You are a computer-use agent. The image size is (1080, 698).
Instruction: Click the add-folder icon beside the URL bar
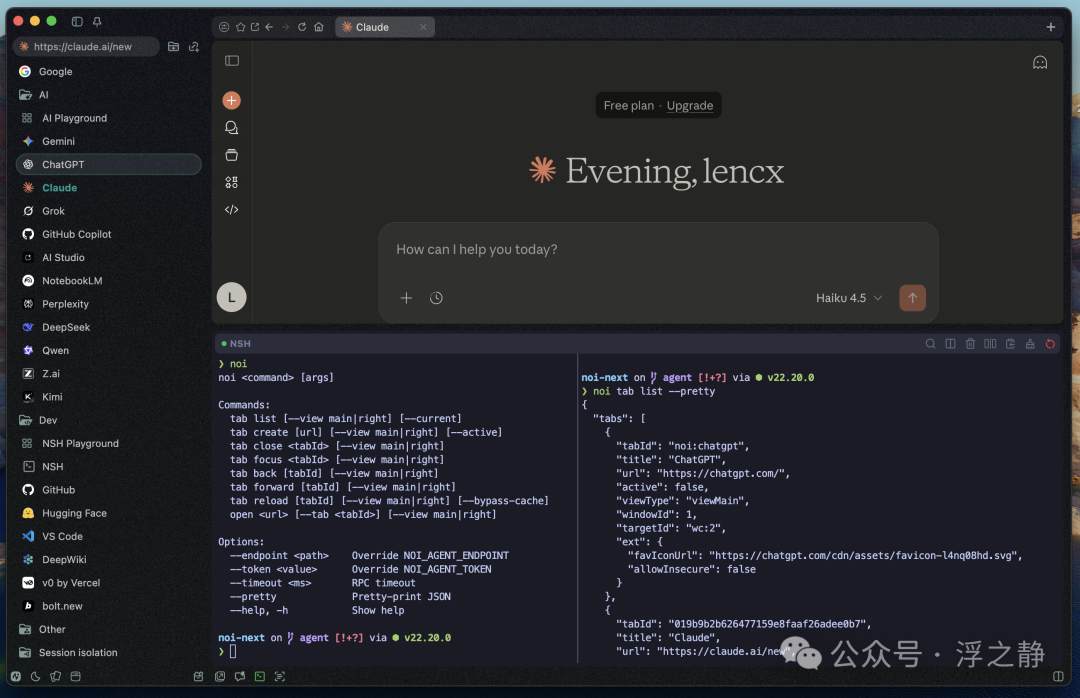[174, 46]
